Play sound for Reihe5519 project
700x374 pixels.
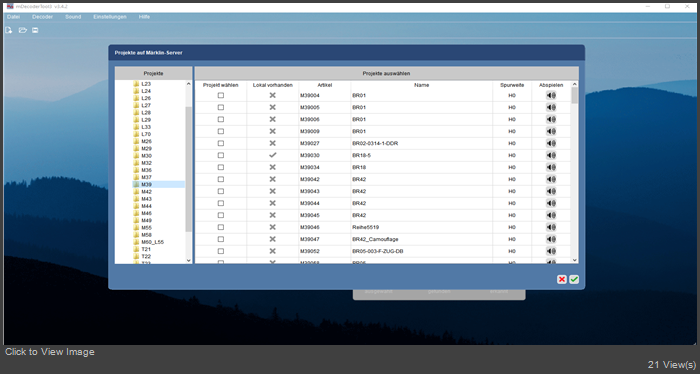coord(551,228)
